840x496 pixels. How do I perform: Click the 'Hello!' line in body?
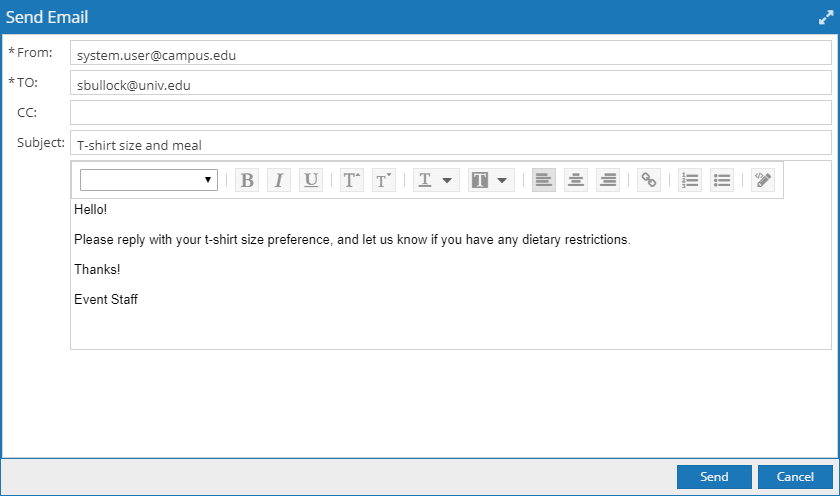[91, 209]
